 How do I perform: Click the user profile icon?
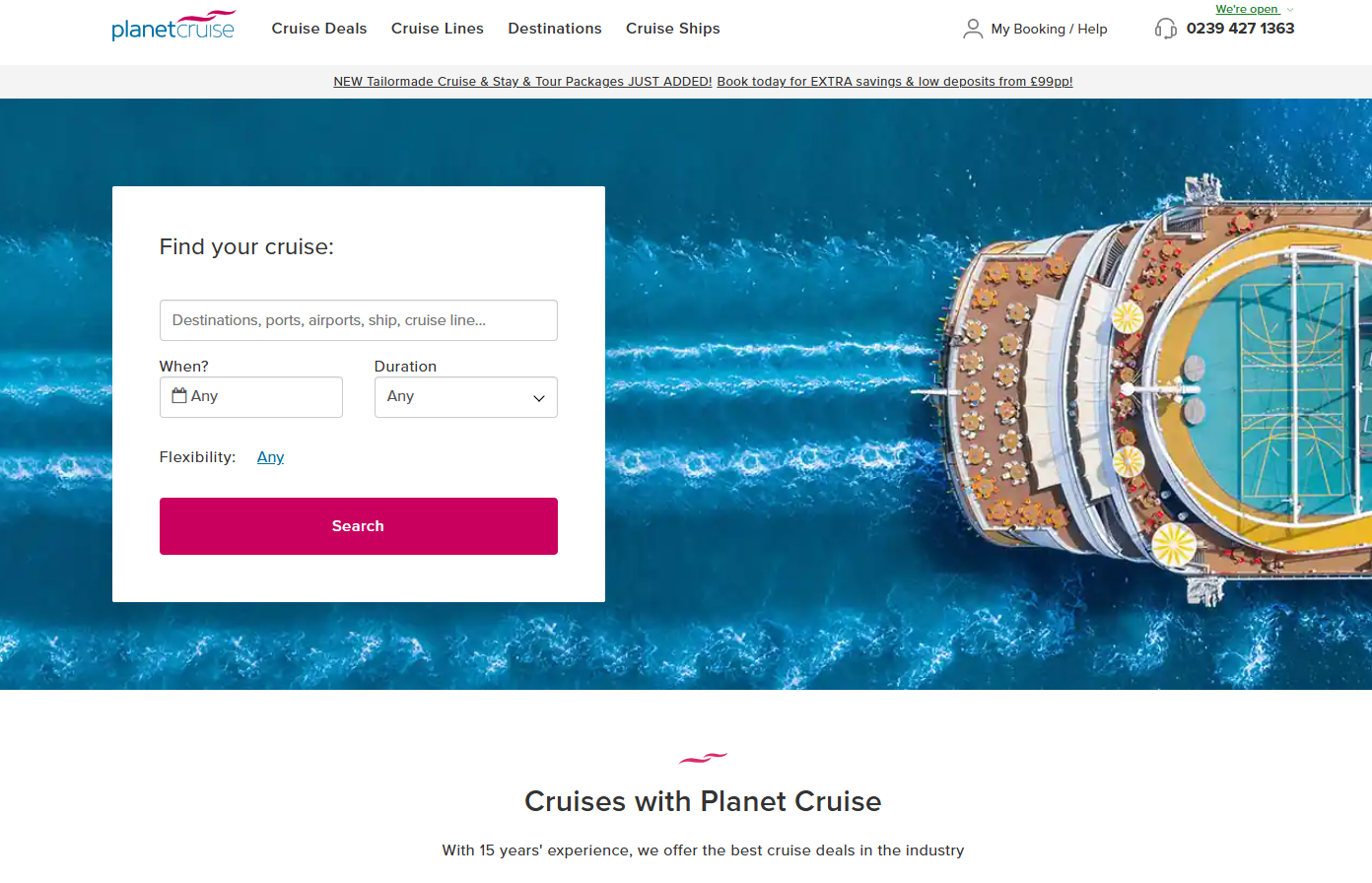point(973,29)
